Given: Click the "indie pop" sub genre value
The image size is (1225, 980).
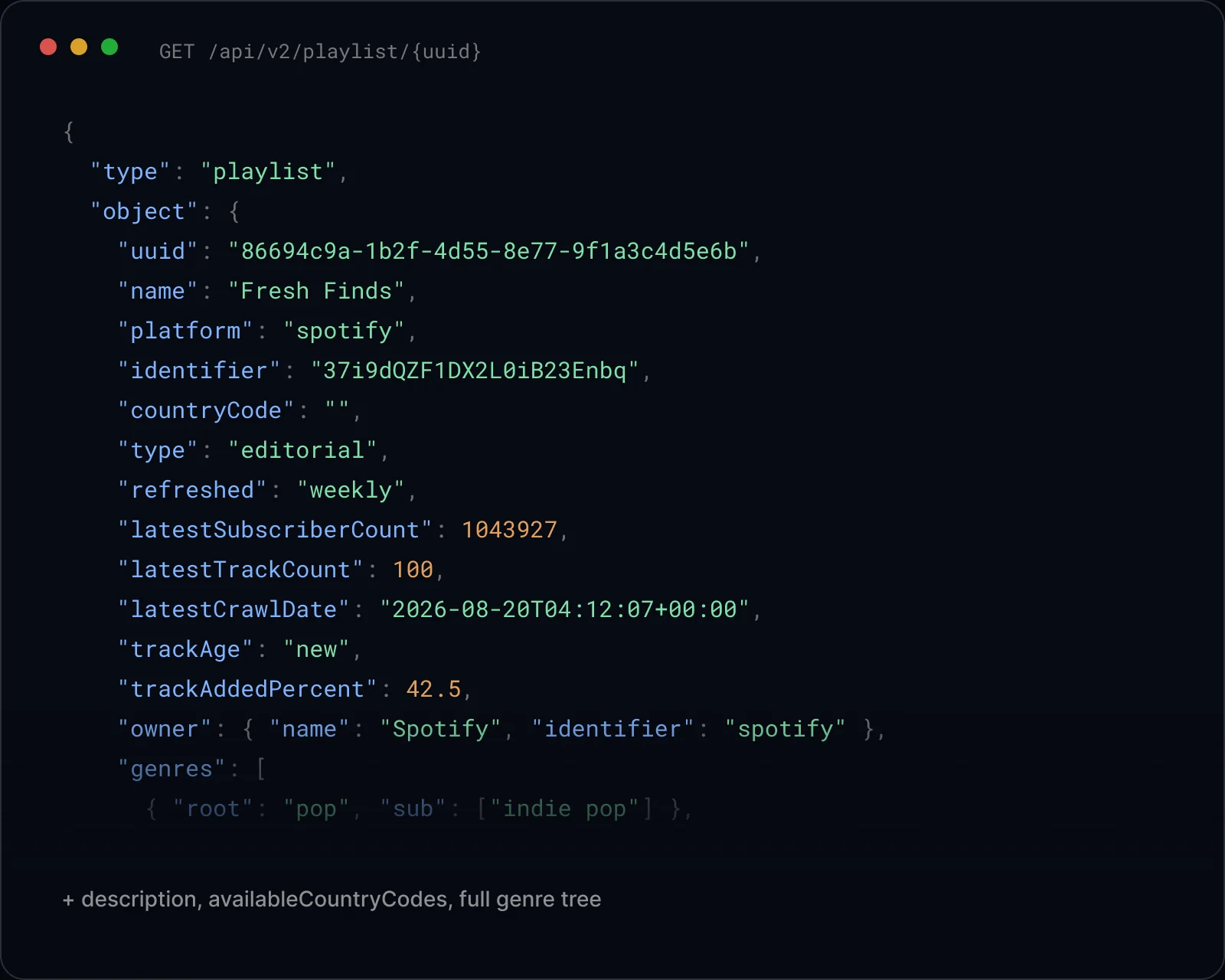Looking at the screenshot, I should 564,808.
